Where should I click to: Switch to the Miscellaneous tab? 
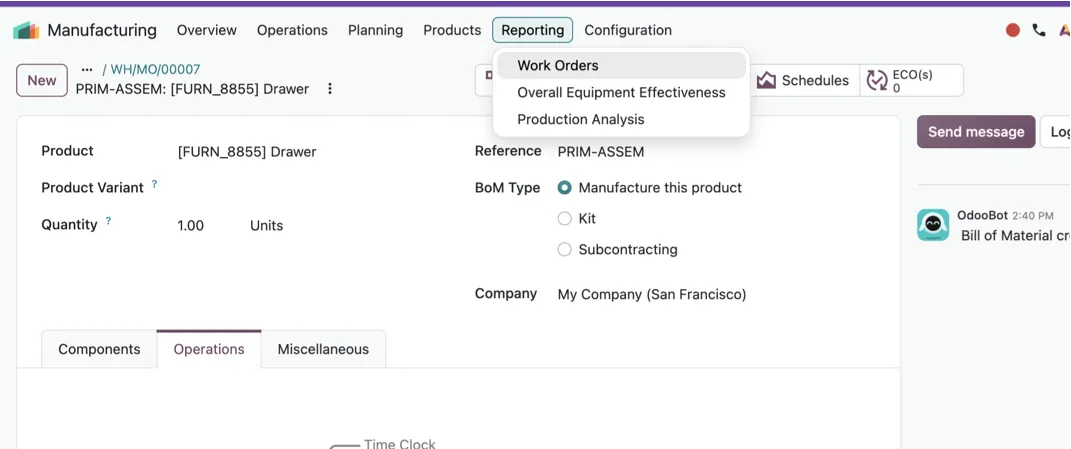point(323,349)
